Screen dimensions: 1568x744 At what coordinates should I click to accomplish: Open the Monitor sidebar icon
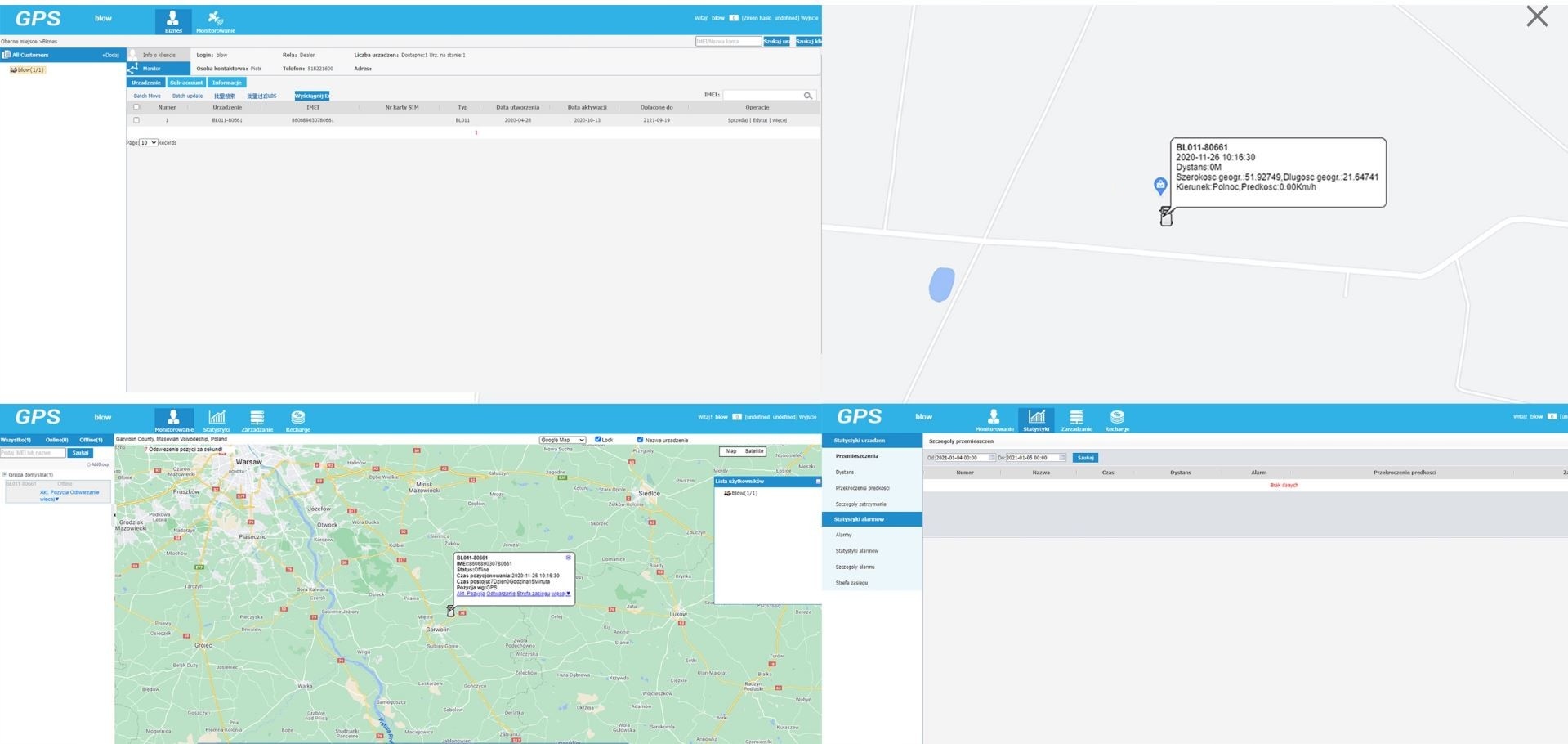point(133,69)
